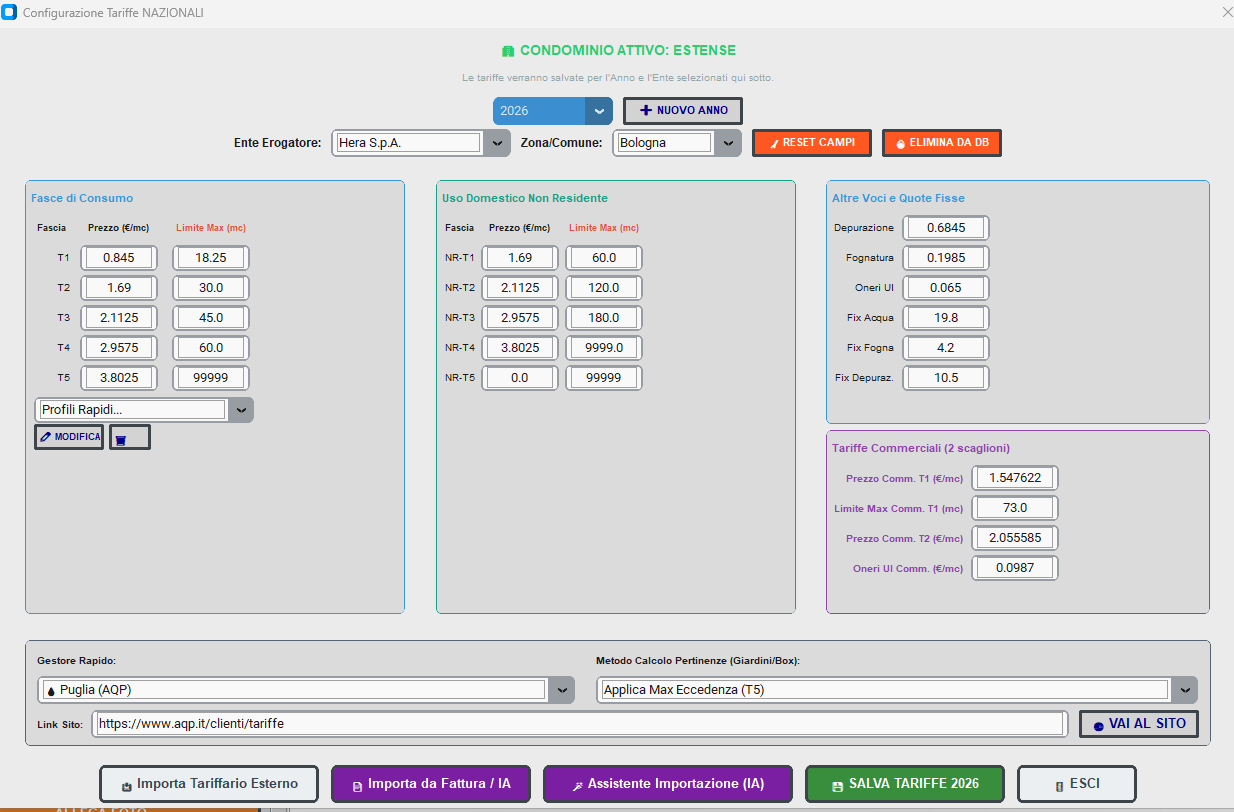Open Assistente Importazione (IA)
The image size is (1234, 812).
[x=668, y=784]
